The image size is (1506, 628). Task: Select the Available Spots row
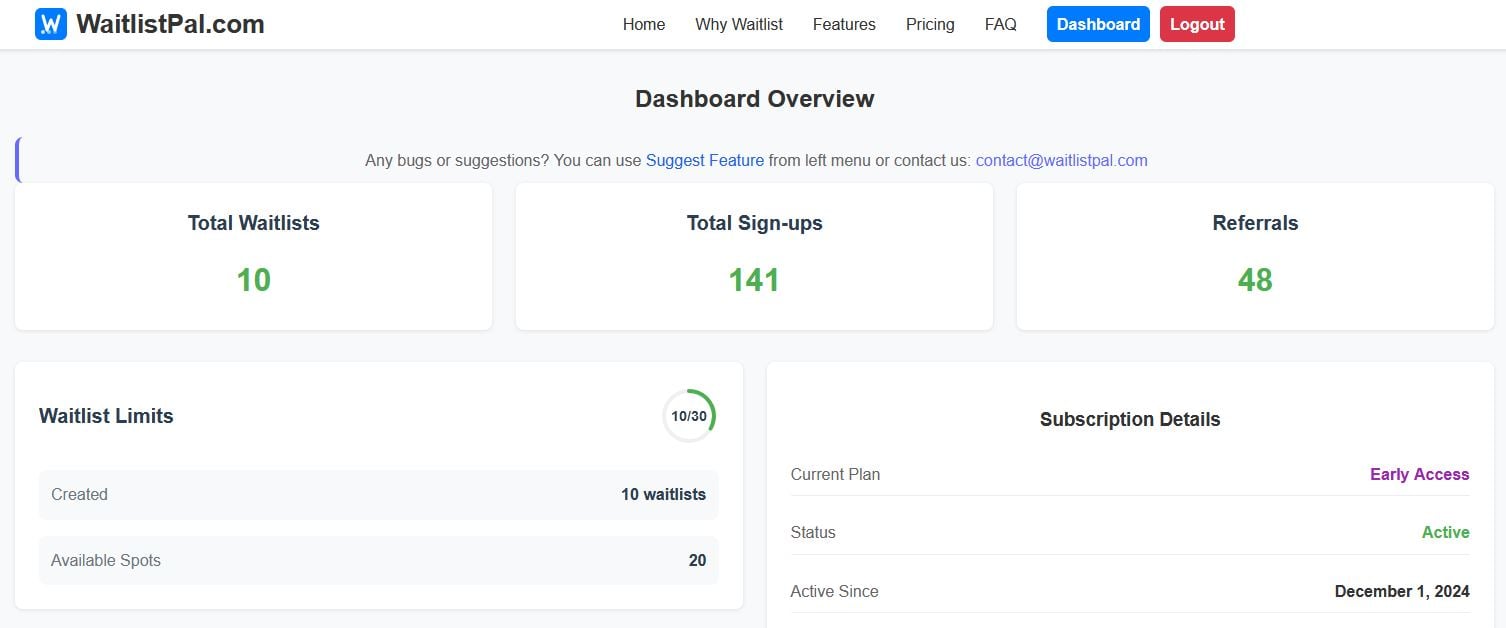coord(378,560)
